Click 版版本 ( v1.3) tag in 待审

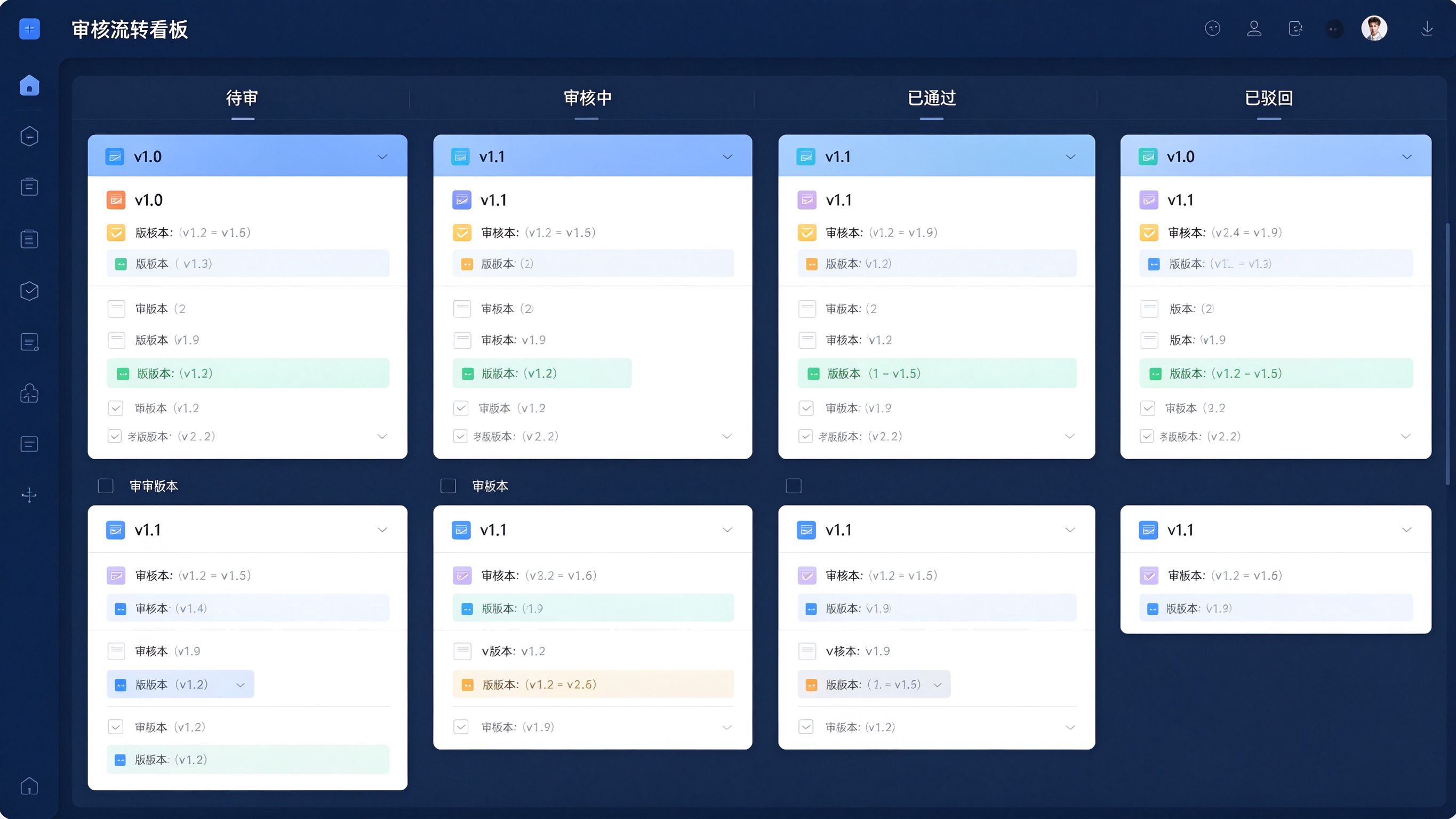tap(247, 263)
